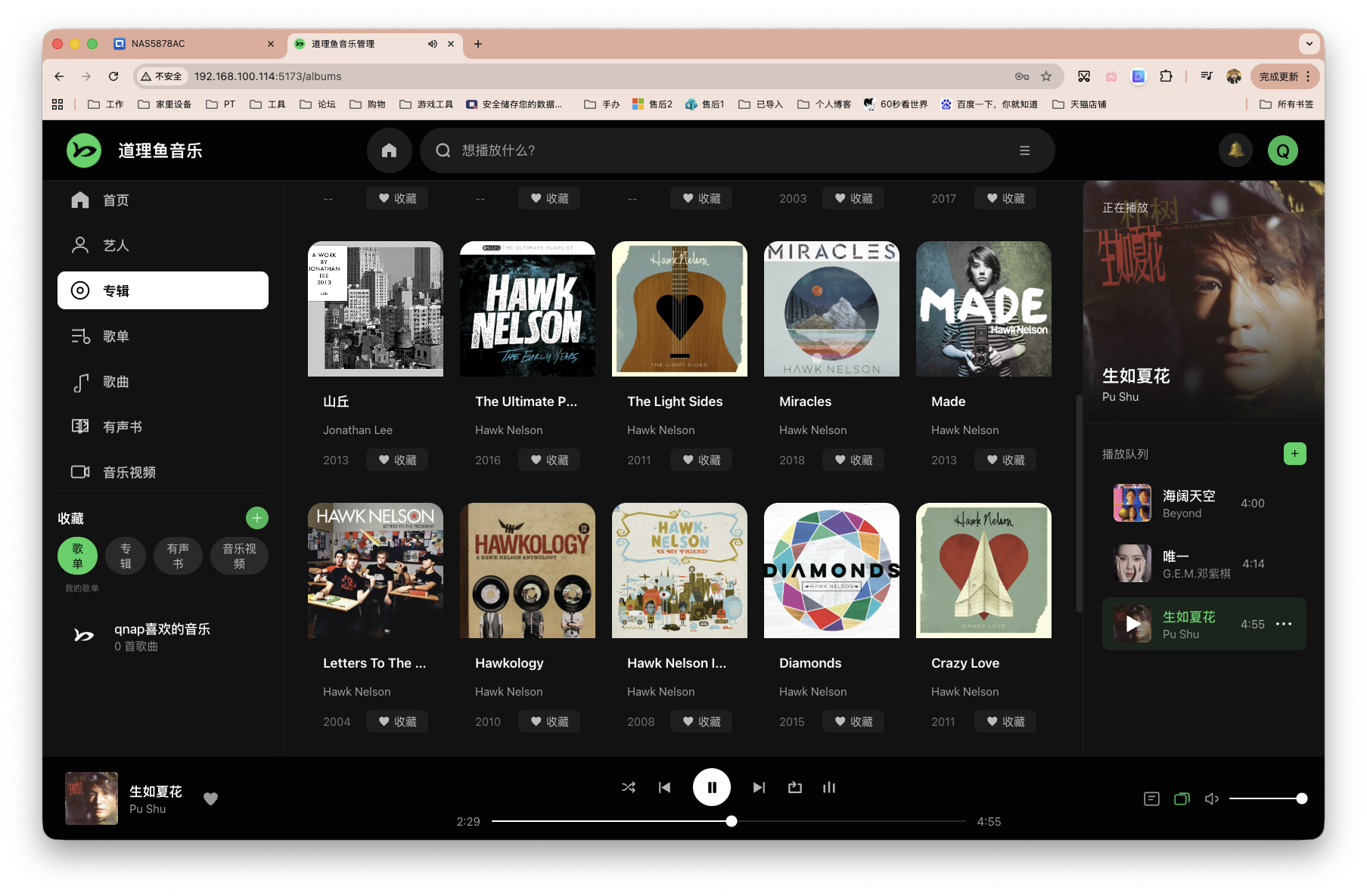Screen dimensions: 1367x896
Task: Click the shuffle playback icon
Action: click(x=628, y=787)
